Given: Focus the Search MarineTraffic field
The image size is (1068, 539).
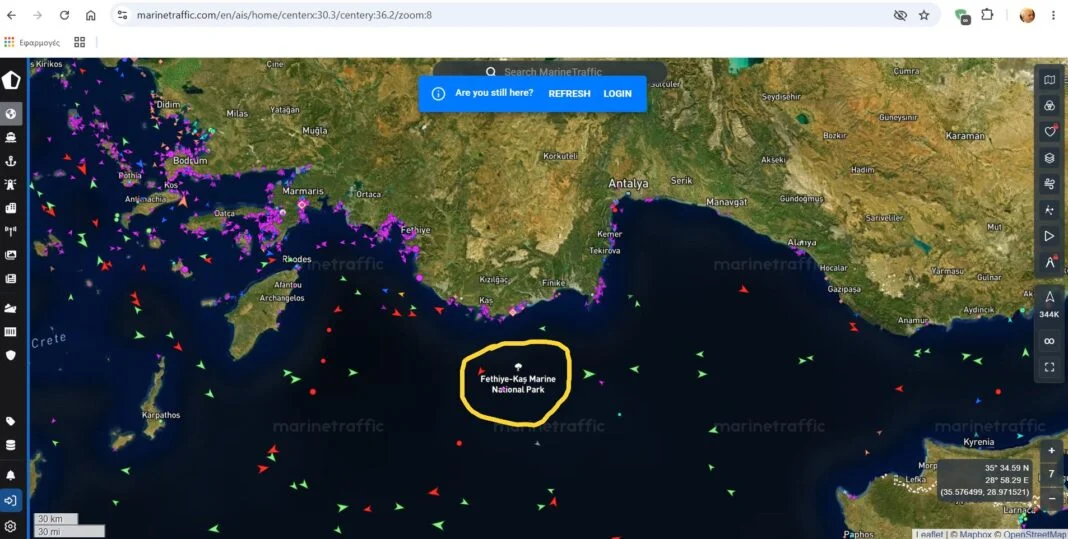Looking at the screenshot, I should pos(550,72).
